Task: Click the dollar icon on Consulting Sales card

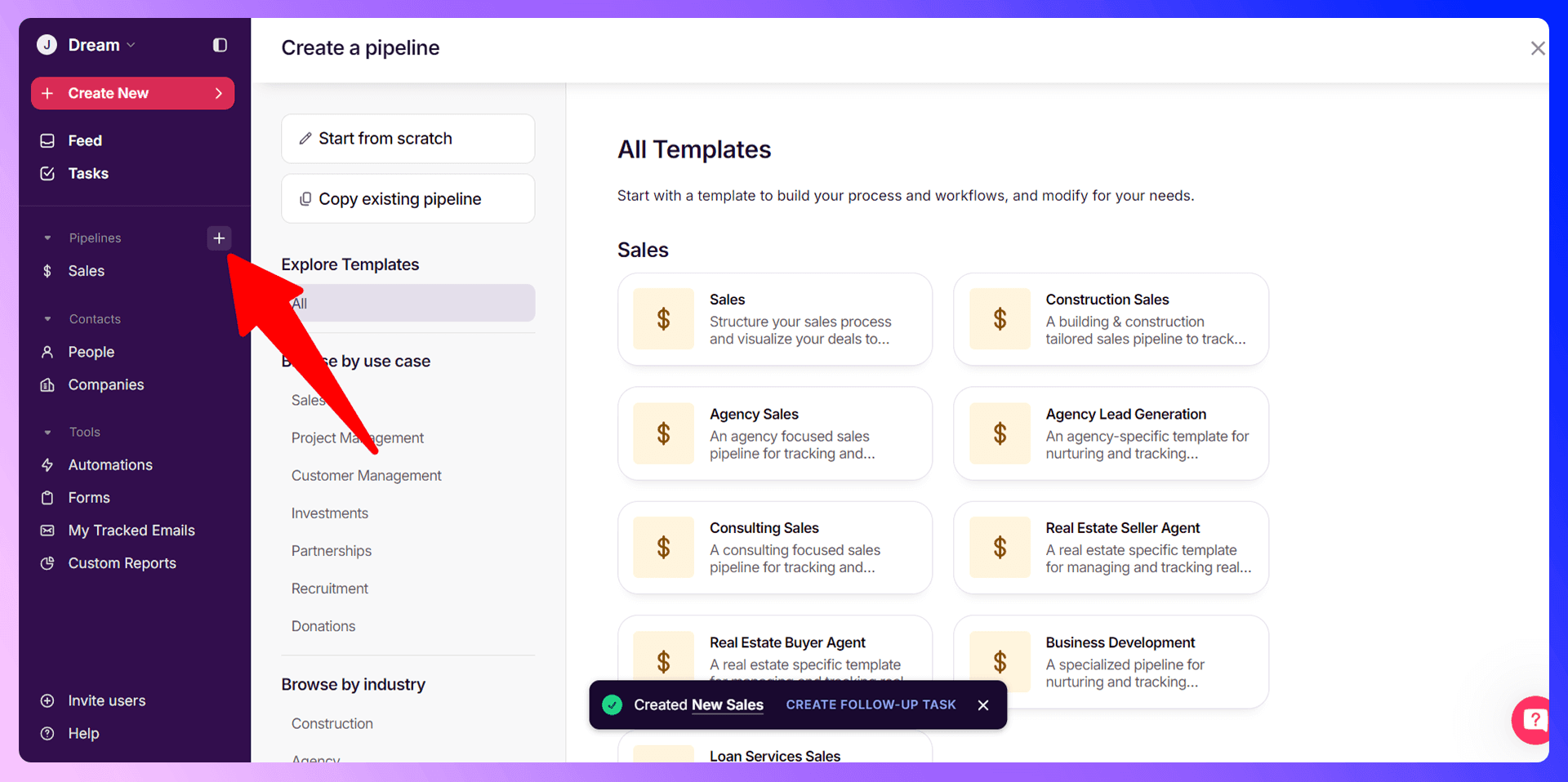Action: coord(664,548)
